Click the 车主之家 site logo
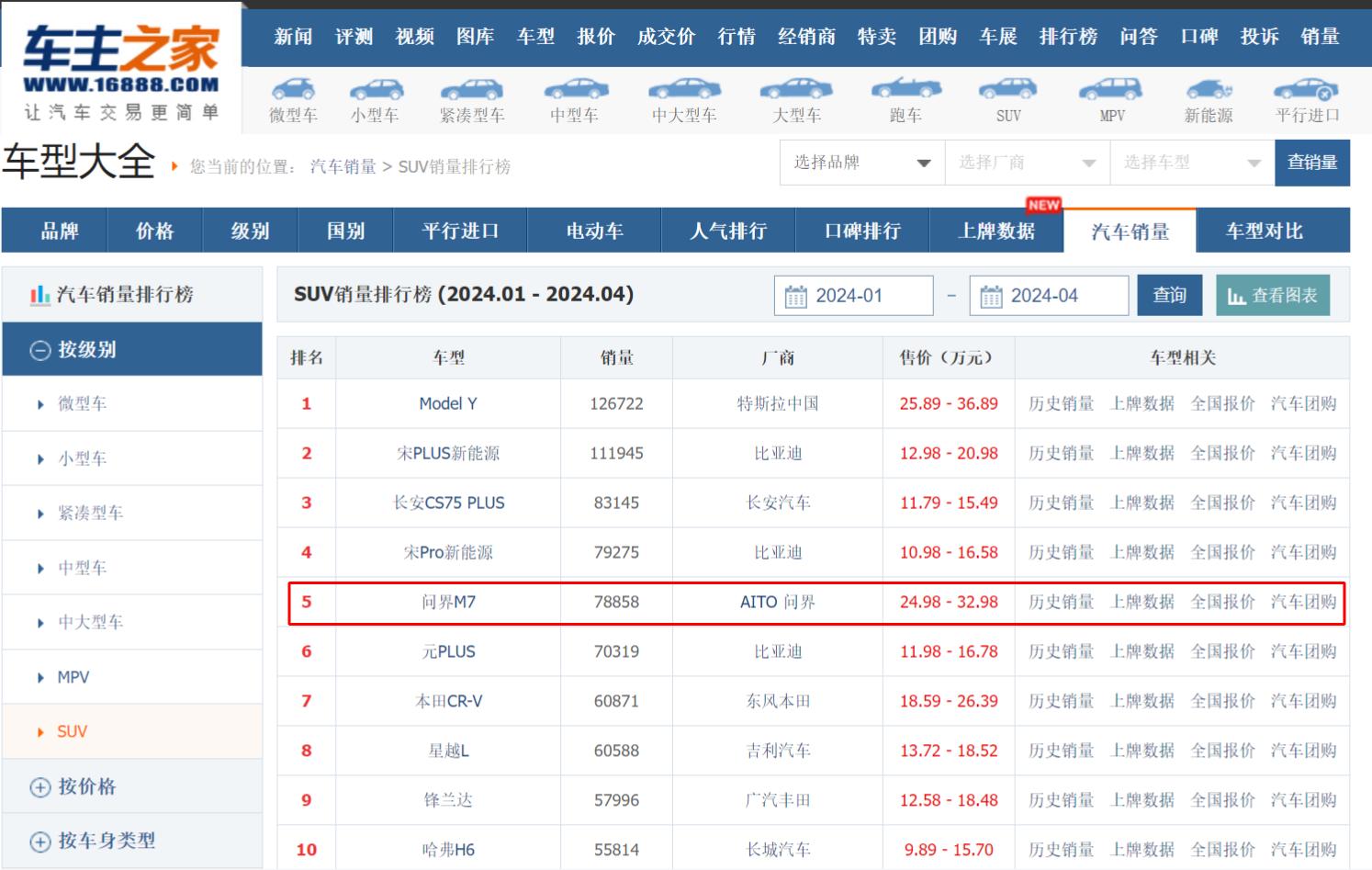The image size is (1372, 870). pos(121,72)
